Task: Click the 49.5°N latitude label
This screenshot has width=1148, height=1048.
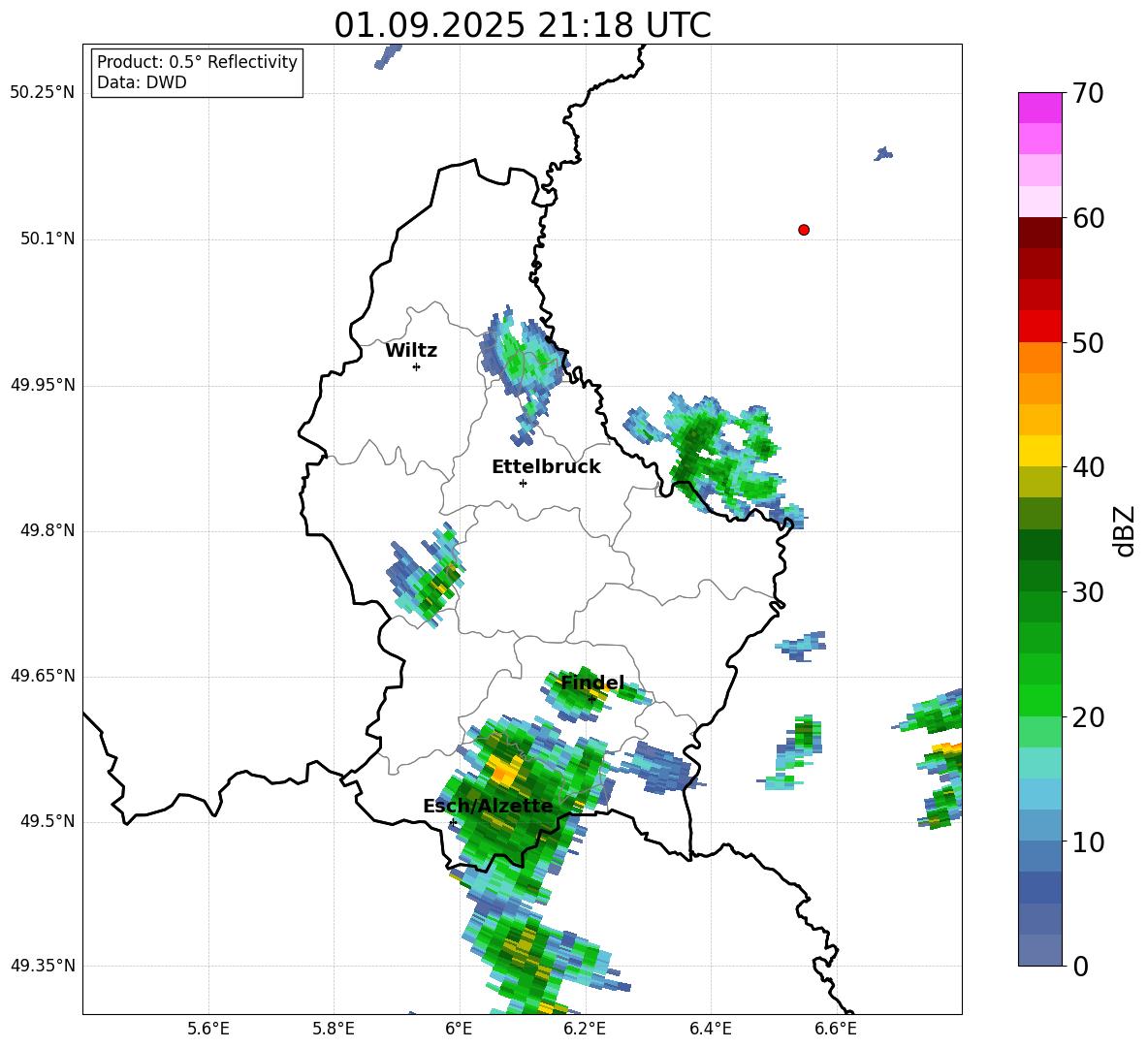Action: tap(48, 821)
